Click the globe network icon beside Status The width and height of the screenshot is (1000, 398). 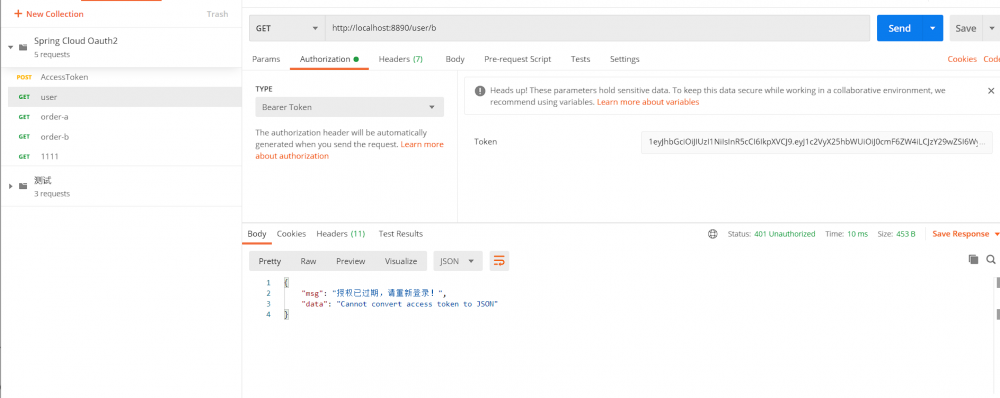(712, 234)
